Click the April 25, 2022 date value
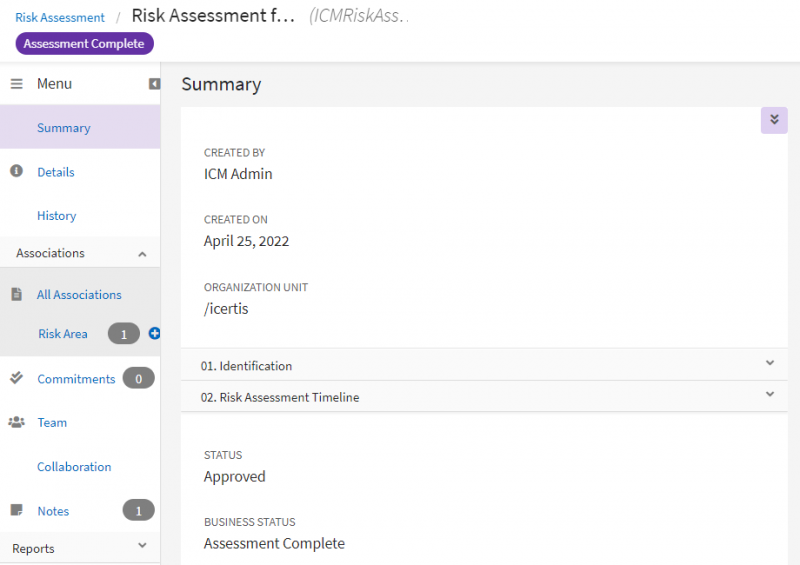Image resolution: width=800 pixels, height=565 pixels. click(246, 241)
